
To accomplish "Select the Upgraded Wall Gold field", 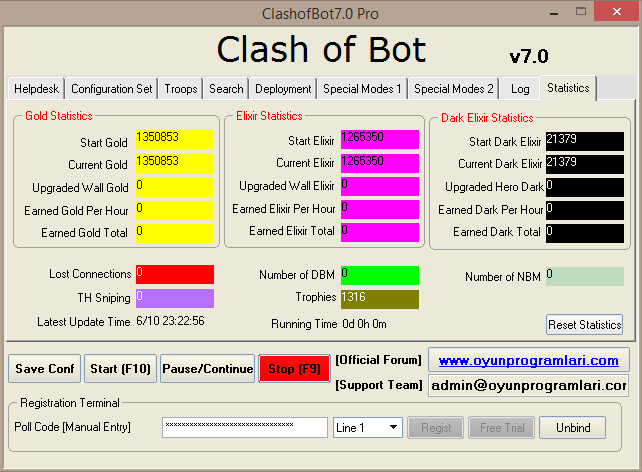I will [x=175, y=187].
